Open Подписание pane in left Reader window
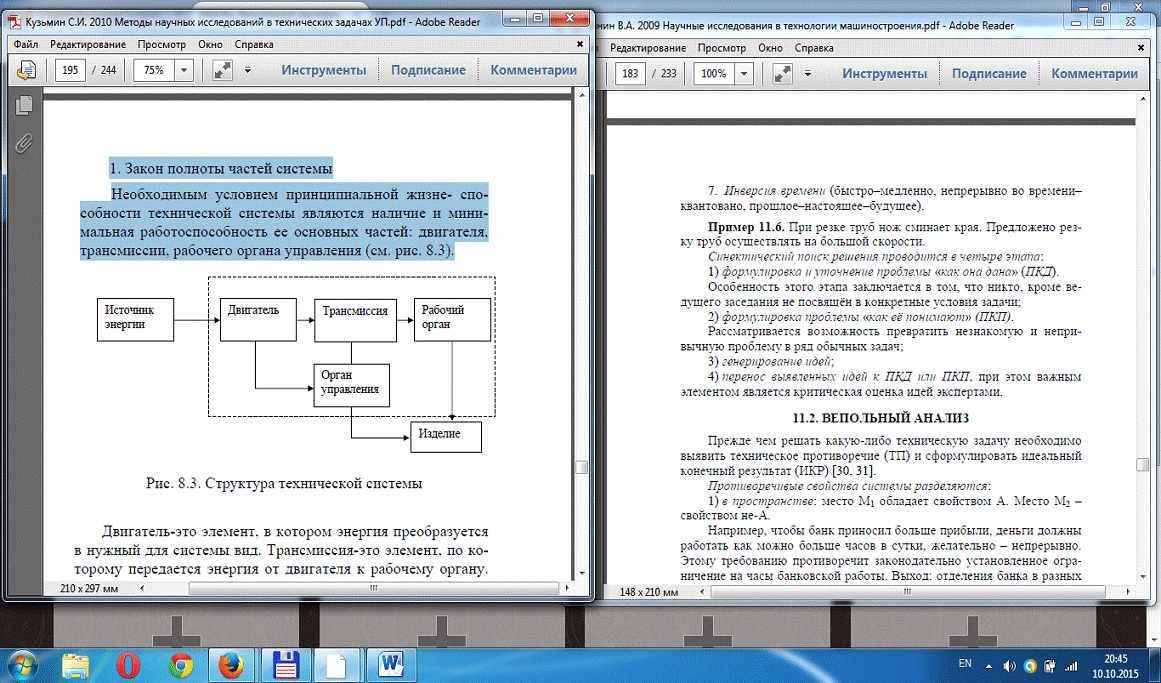 429,70
